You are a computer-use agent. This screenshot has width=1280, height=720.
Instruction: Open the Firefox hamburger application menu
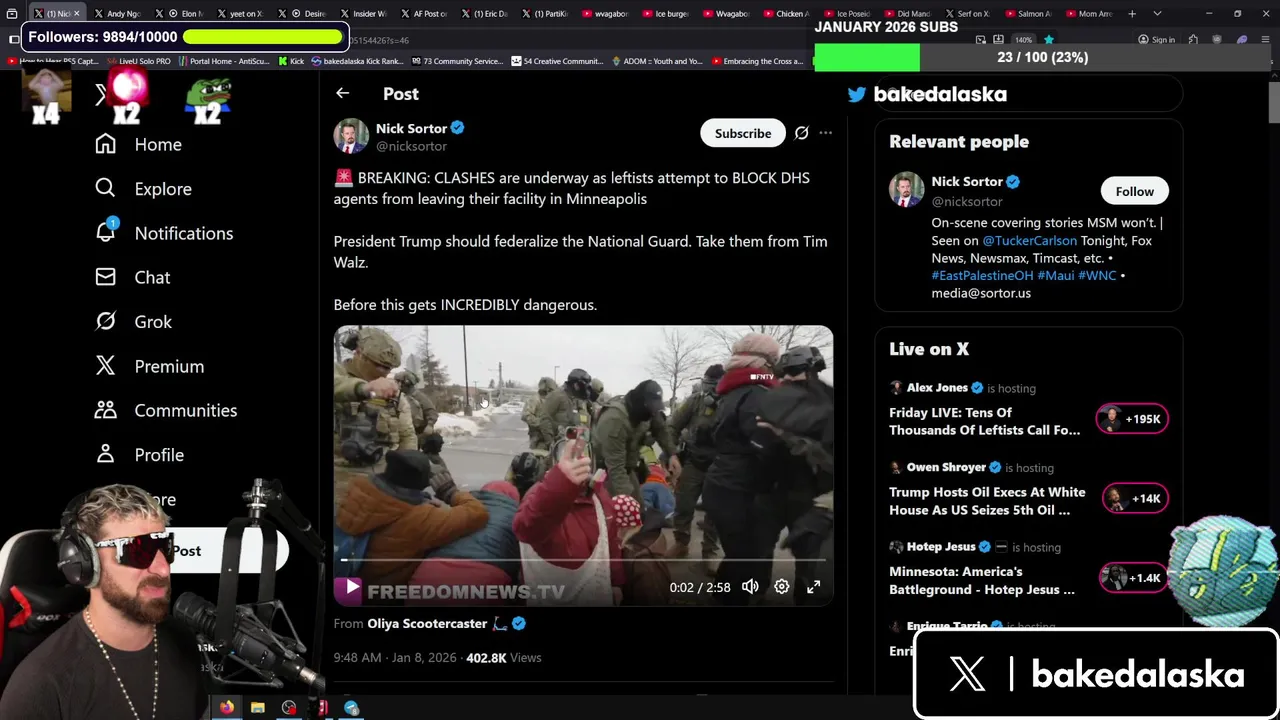click(x=1266, y=40)
